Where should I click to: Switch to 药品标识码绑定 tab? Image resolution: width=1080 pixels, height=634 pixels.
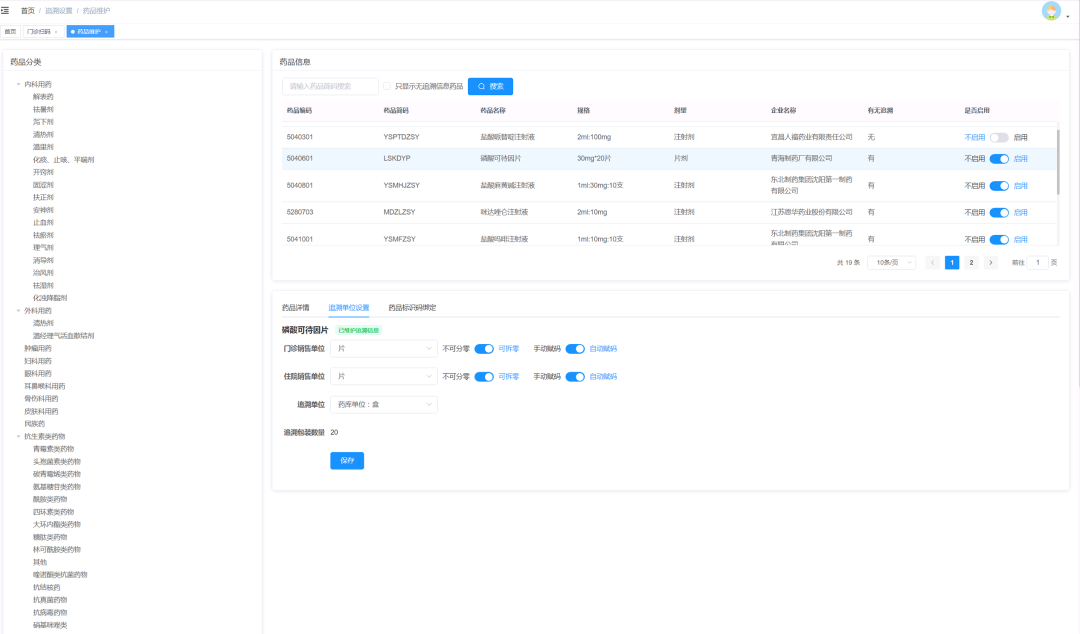[412, 307]
